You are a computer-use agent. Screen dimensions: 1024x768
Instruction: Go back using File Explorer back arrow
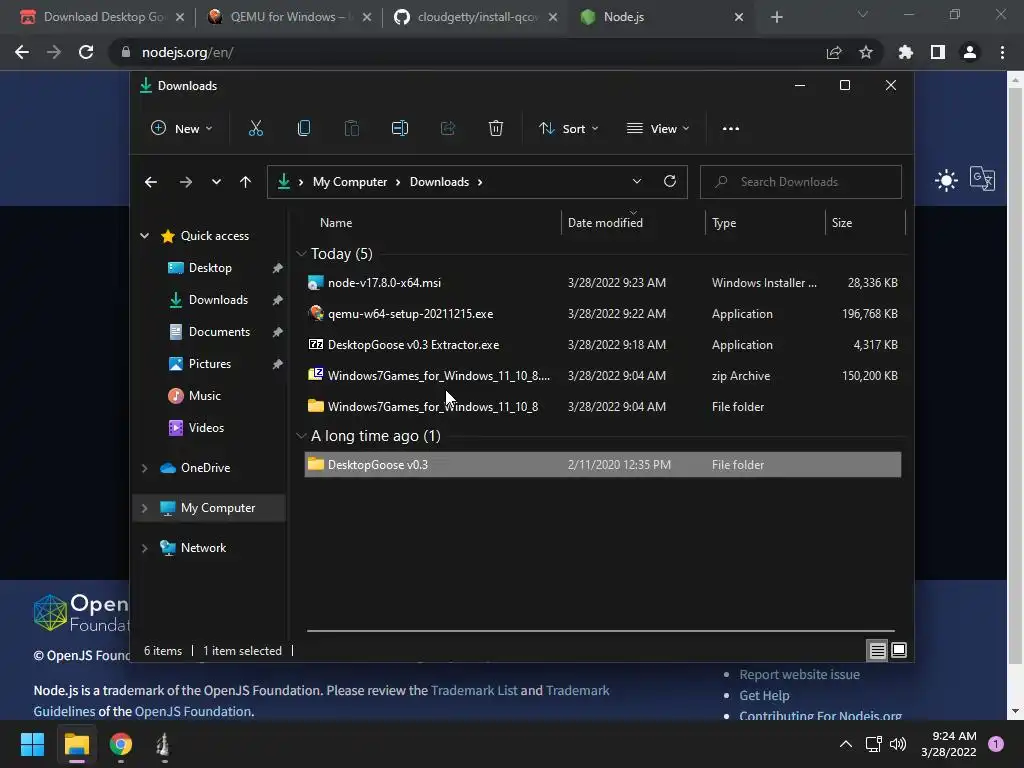(x=151, y=182)
